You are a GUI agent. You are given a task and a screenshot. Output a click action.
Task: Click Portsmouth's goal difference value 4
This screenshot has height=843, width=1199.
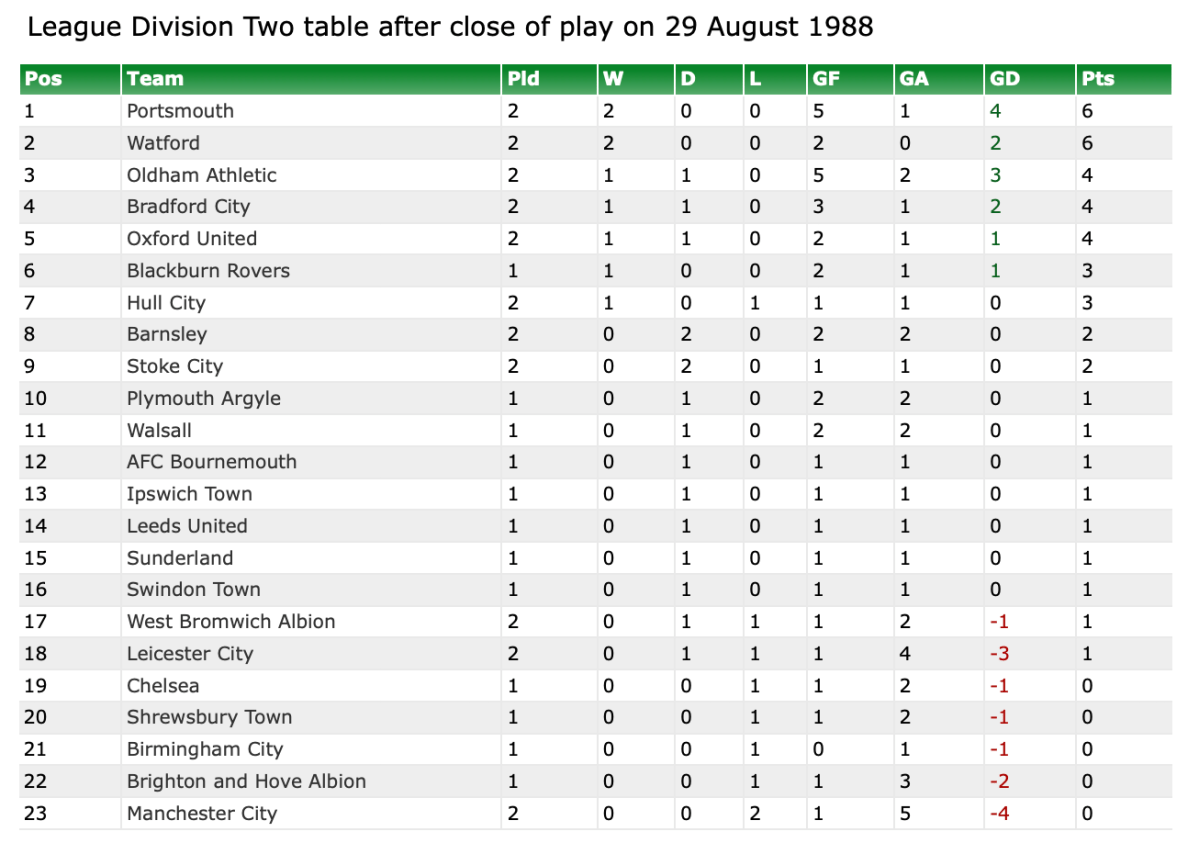995,111
